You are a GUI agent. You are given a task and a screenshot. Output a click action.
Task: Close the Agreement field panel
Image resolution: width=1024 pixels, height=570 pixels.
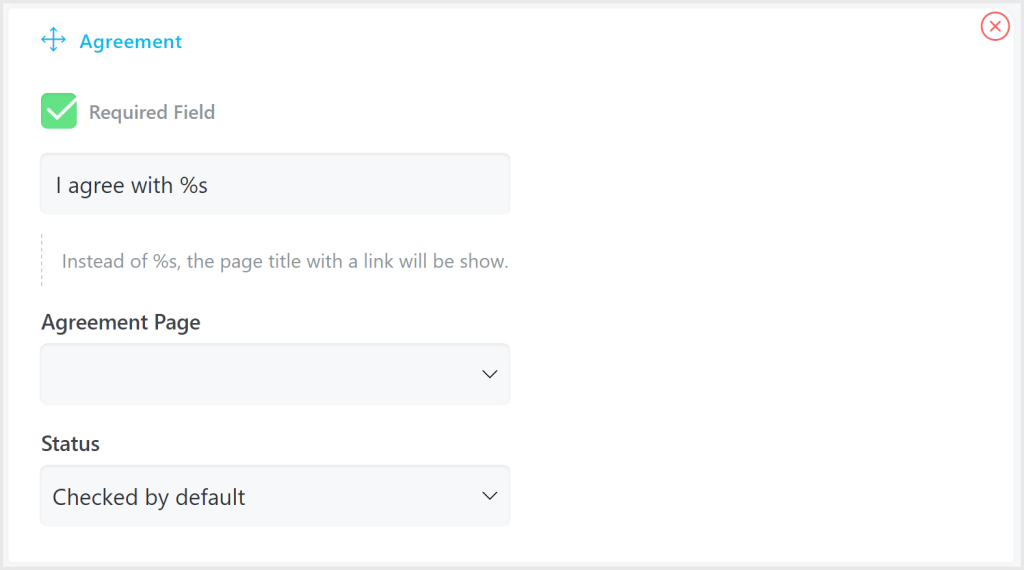995,27
